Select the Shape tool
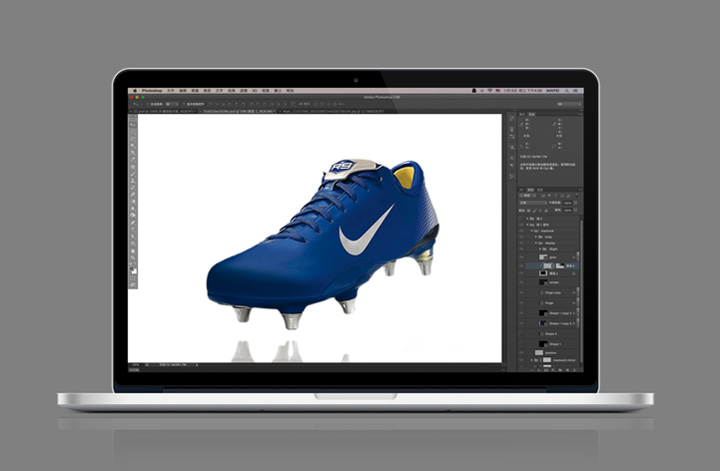This screenshot has width=720, height=471. [133, 243]
